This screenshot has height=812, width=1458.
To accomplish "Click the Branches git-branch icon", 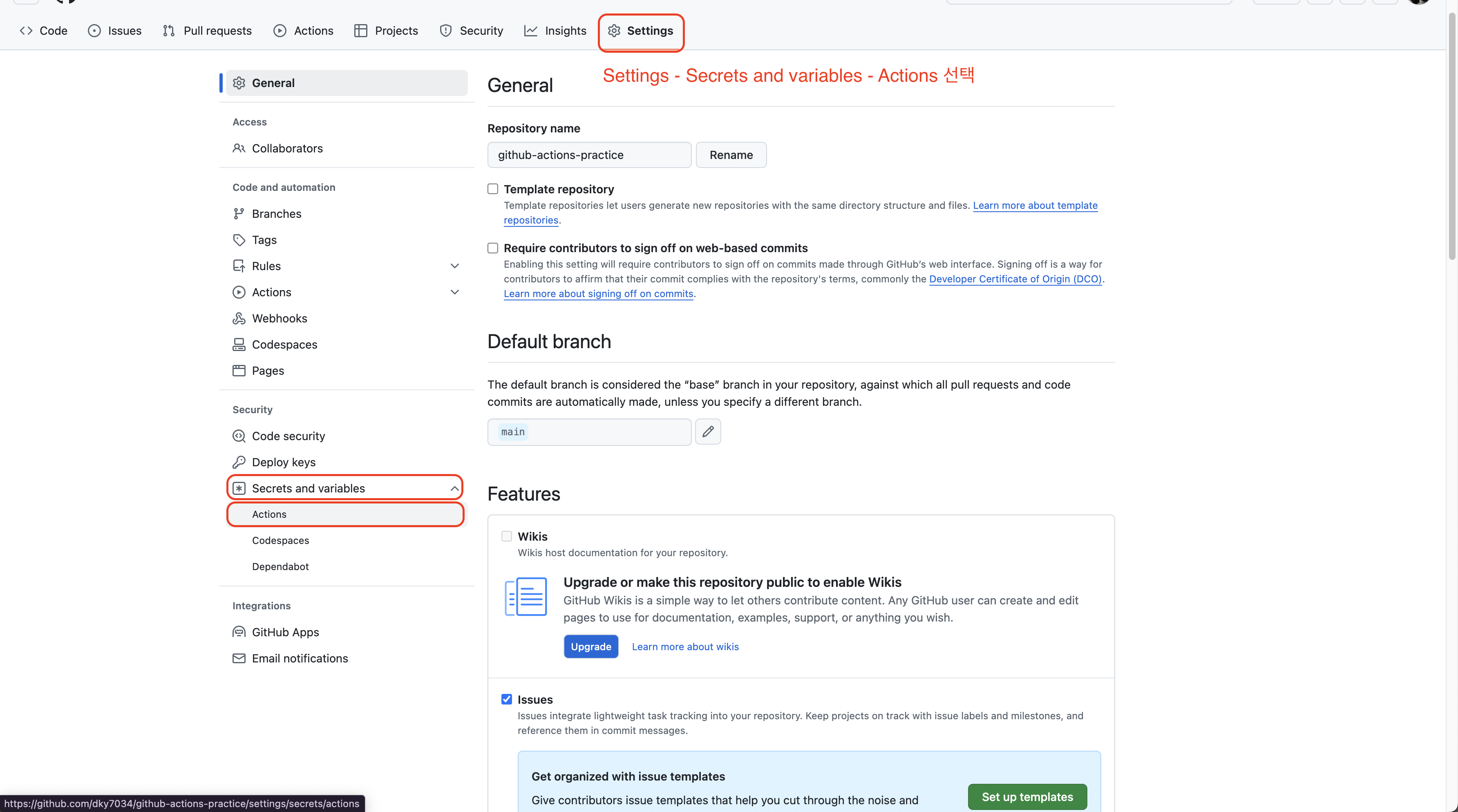I will (x=239, y=214).
